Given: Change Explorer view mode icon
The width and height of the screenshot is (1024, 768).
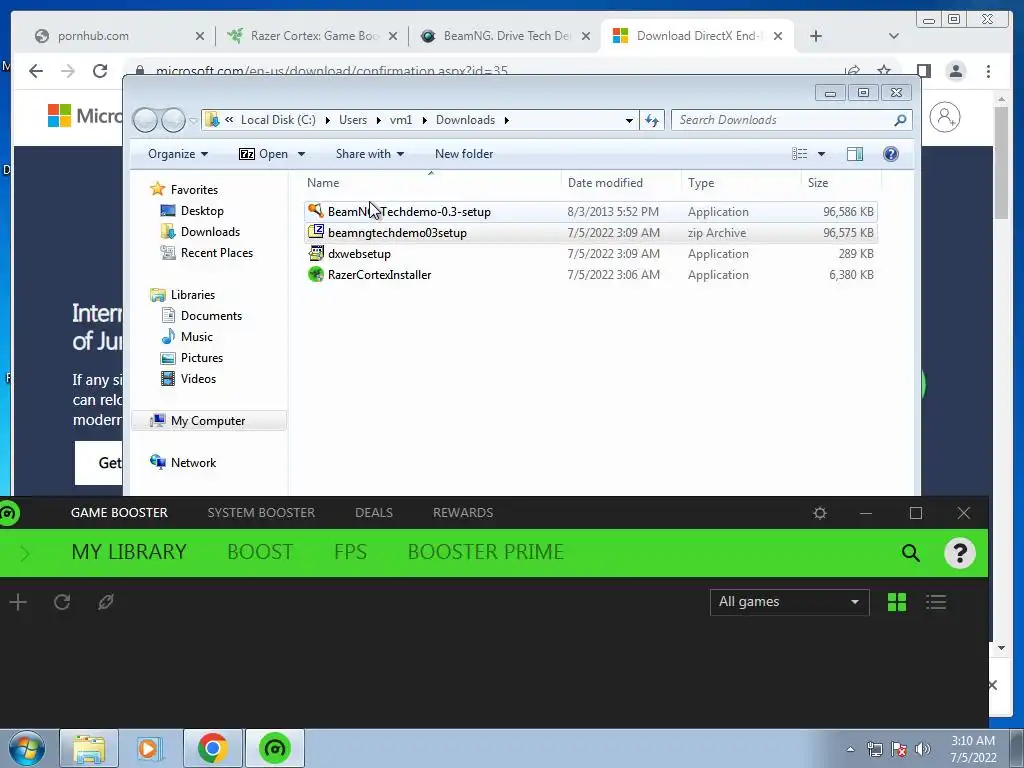Looking at the screenshot, I should coord(799,154).
